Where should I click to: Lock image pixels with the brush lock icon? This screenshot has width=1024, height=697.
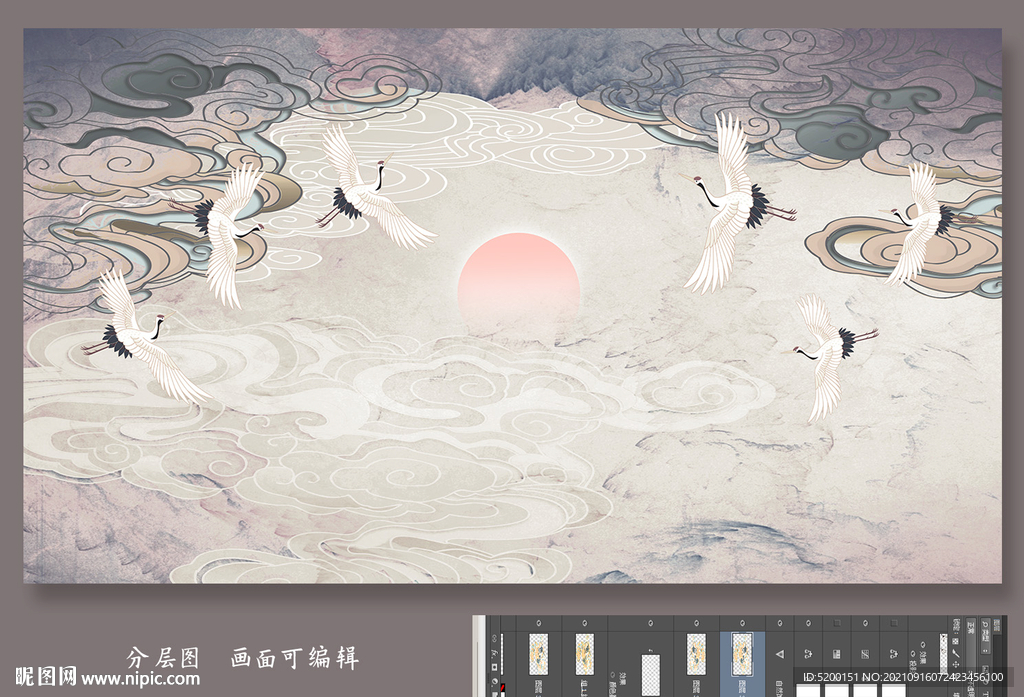click(x=956, y=653)
